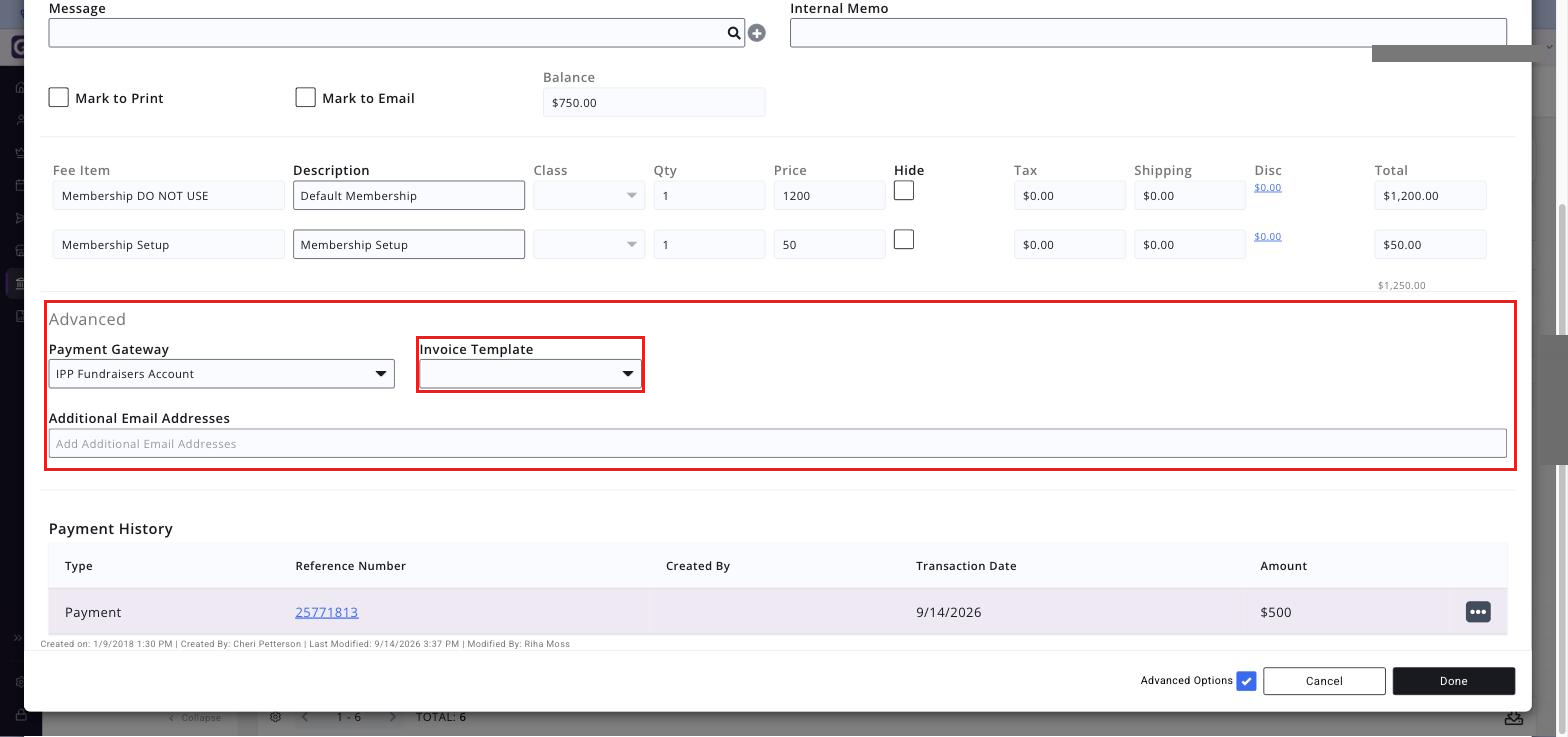
Task: Click the plus icon beside the Message field
Action: (x=757, y=33)
